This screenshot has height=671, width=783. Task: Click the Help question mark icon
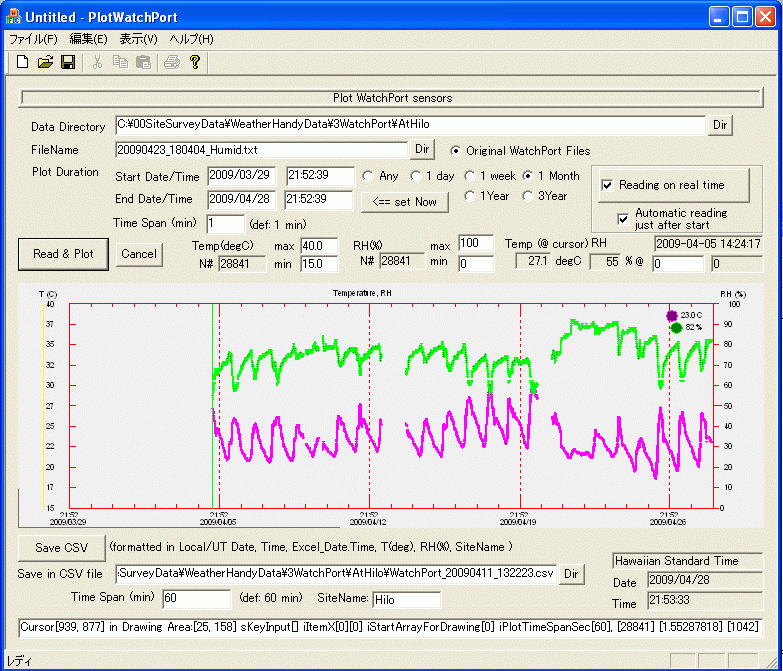click(195, 62)
